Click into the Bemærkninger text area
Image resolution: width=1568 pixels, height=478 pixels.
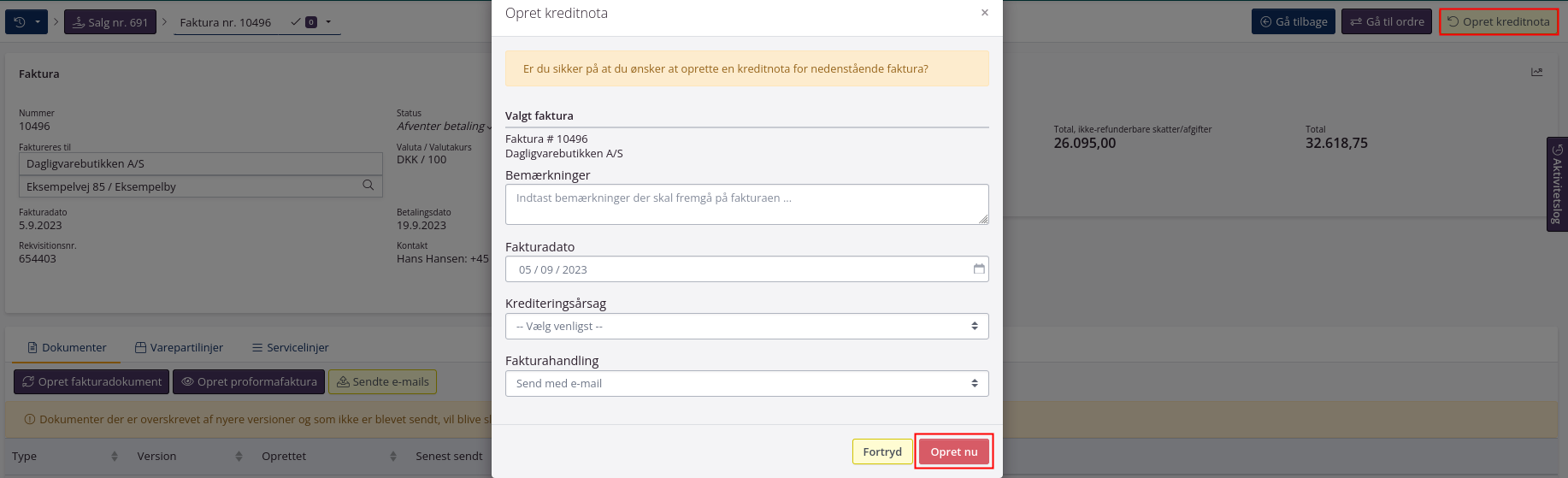click(x=746, y=205)
